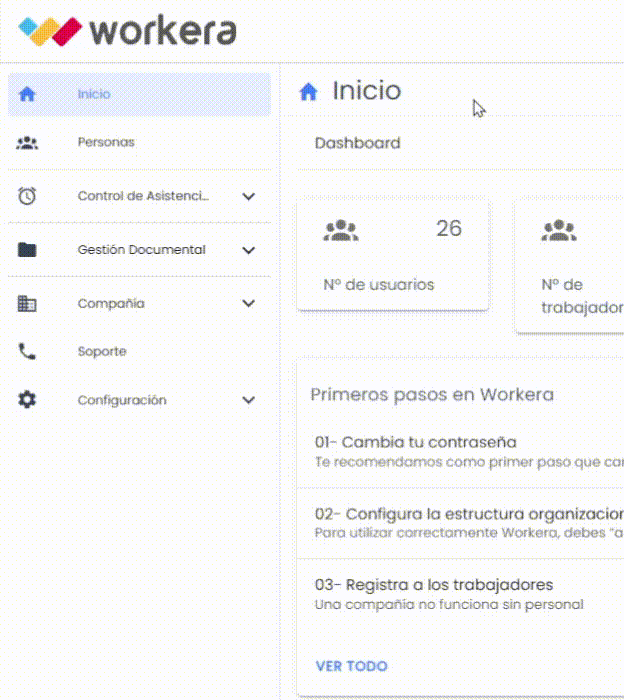This screenshot has height=700, width=624.
Task: Open Personas in the sidebar menu
Action: (x=106, y=143)
